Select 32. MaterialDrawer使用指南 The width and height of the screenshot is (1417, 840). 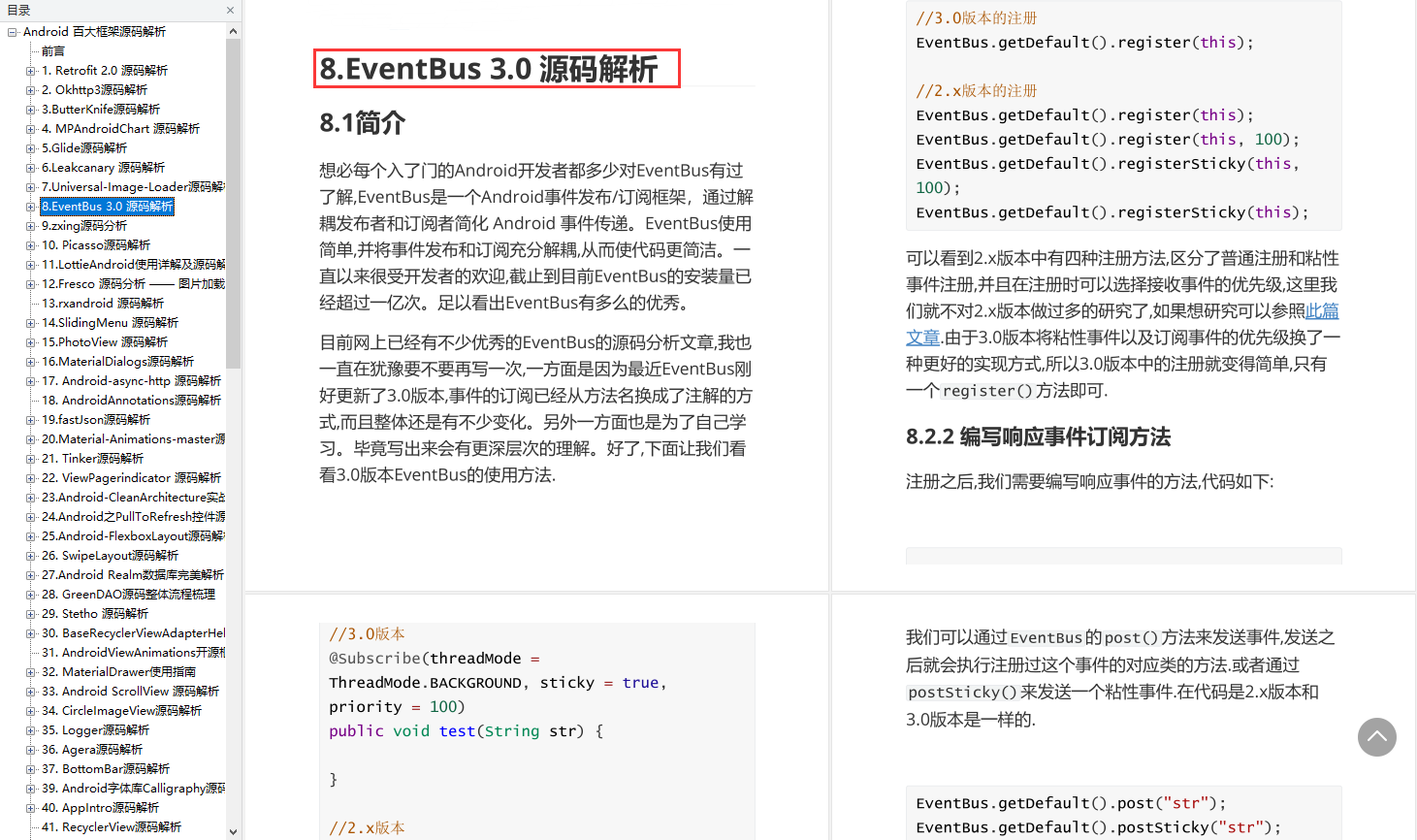119,672
